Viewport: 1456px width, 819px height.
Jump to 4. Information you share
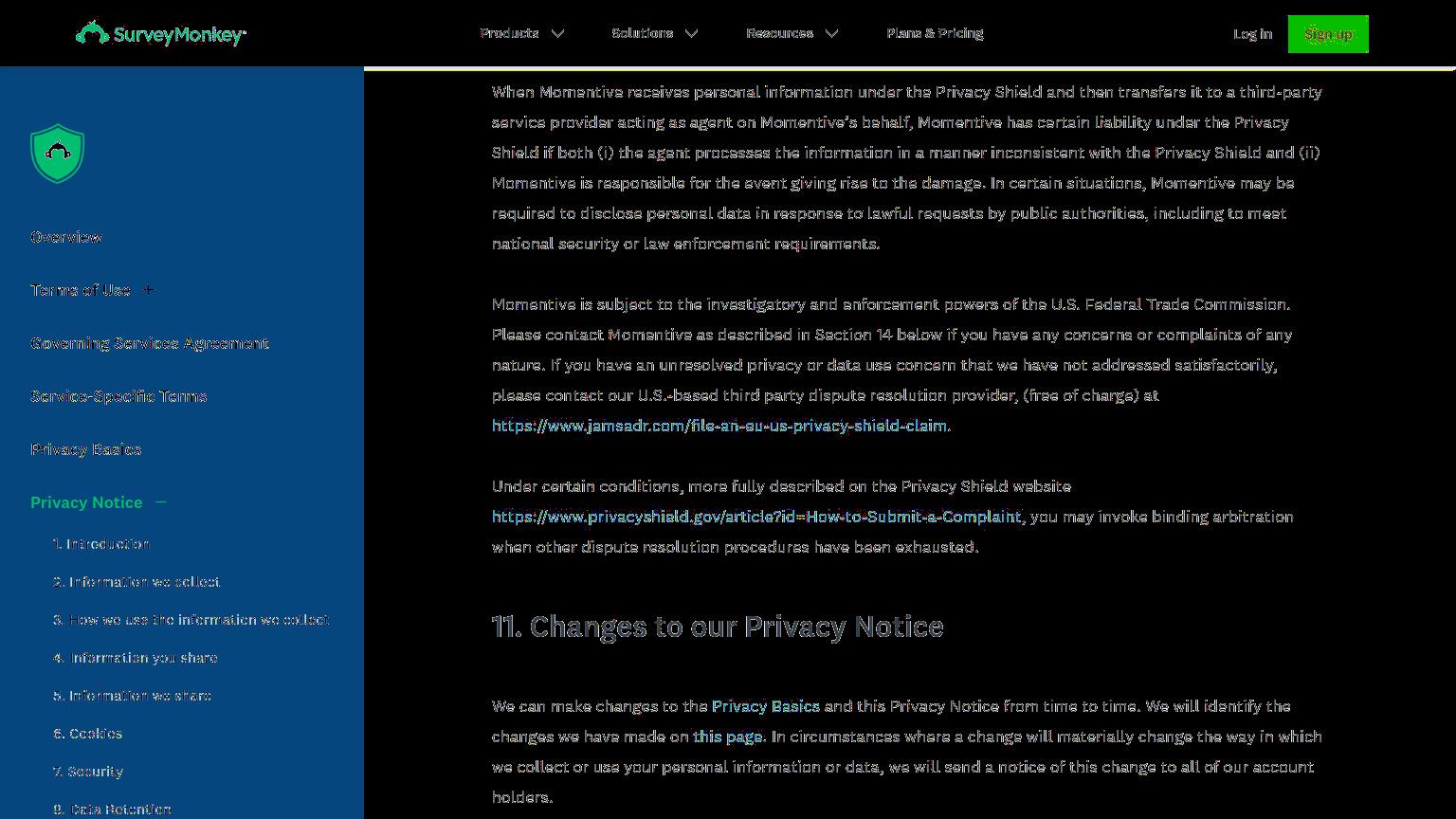click(136, 658)
